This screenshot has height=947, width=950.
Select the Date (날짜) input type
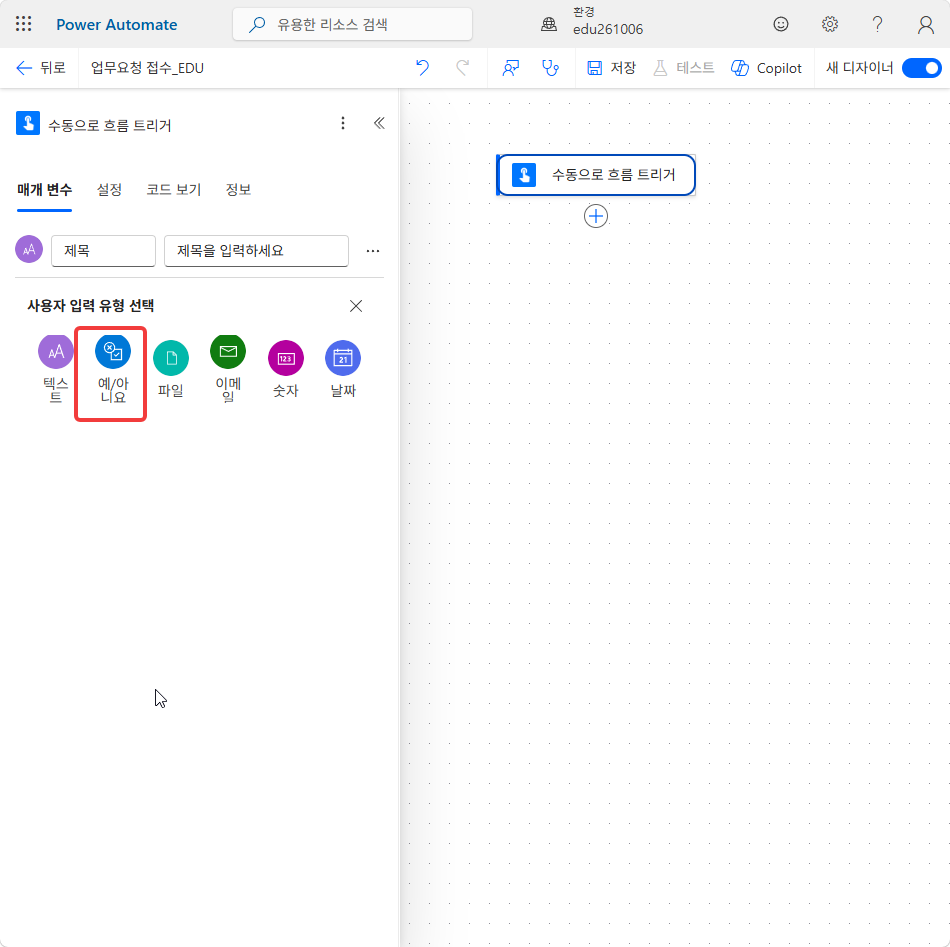pyautogui.click(x=343, y=370)
